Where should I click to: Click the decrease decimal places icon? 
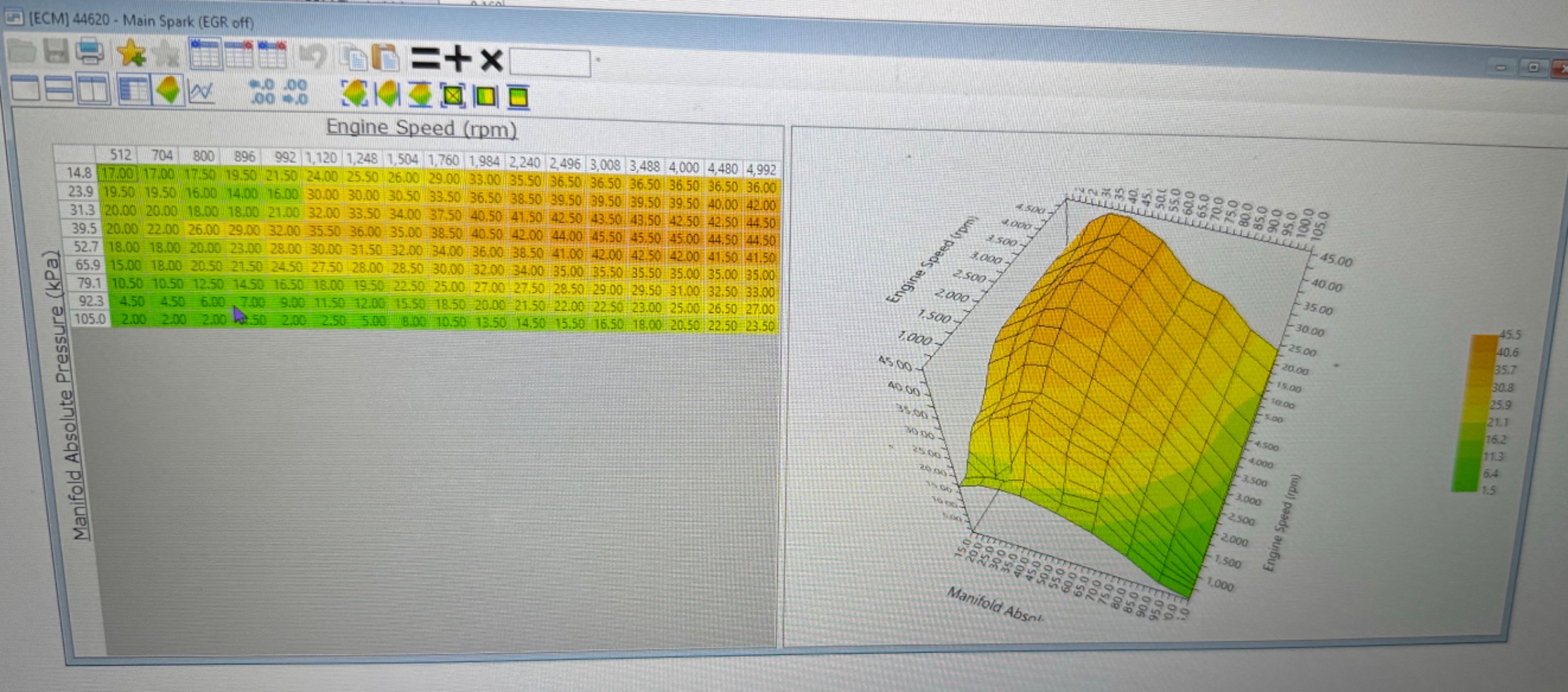295,92
